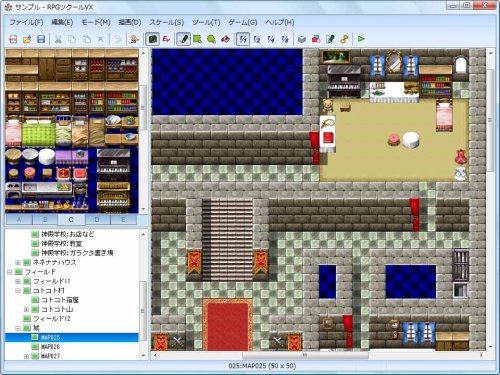
Task: Switch to tileset tab E
Action: coord(123,220)
